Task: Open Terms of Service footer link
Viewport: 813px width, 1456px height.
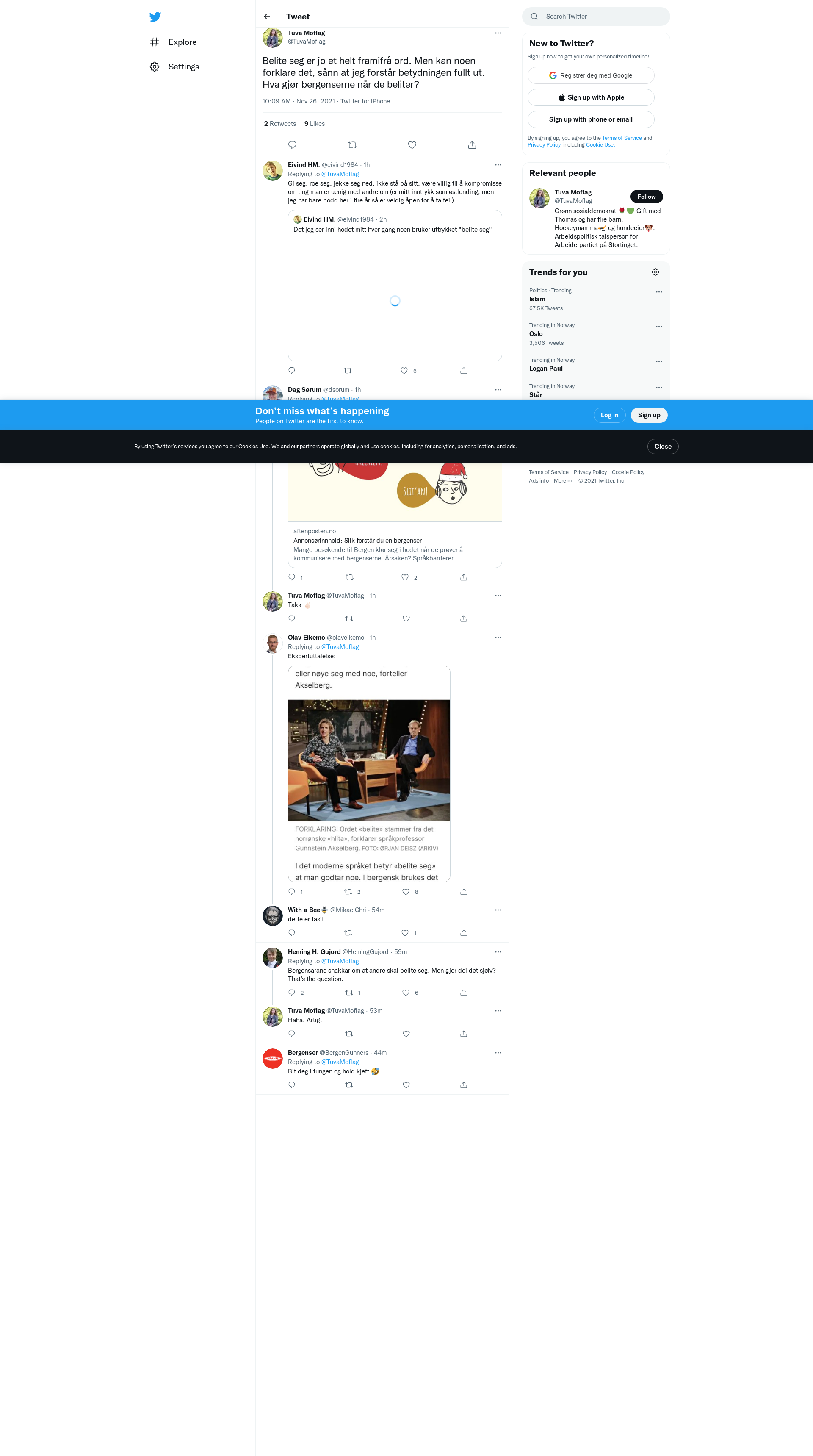Action: (x=548, y=472)
